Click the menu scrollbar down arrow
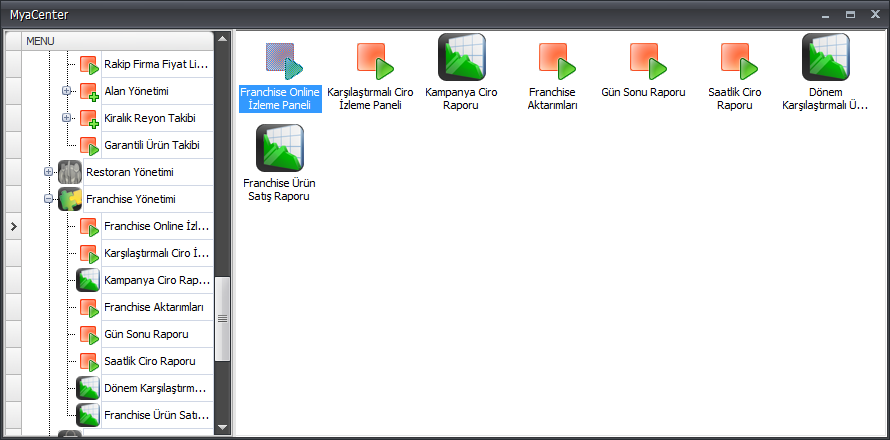This screenshot has height=440, width=890. click(x=222, y=427)
